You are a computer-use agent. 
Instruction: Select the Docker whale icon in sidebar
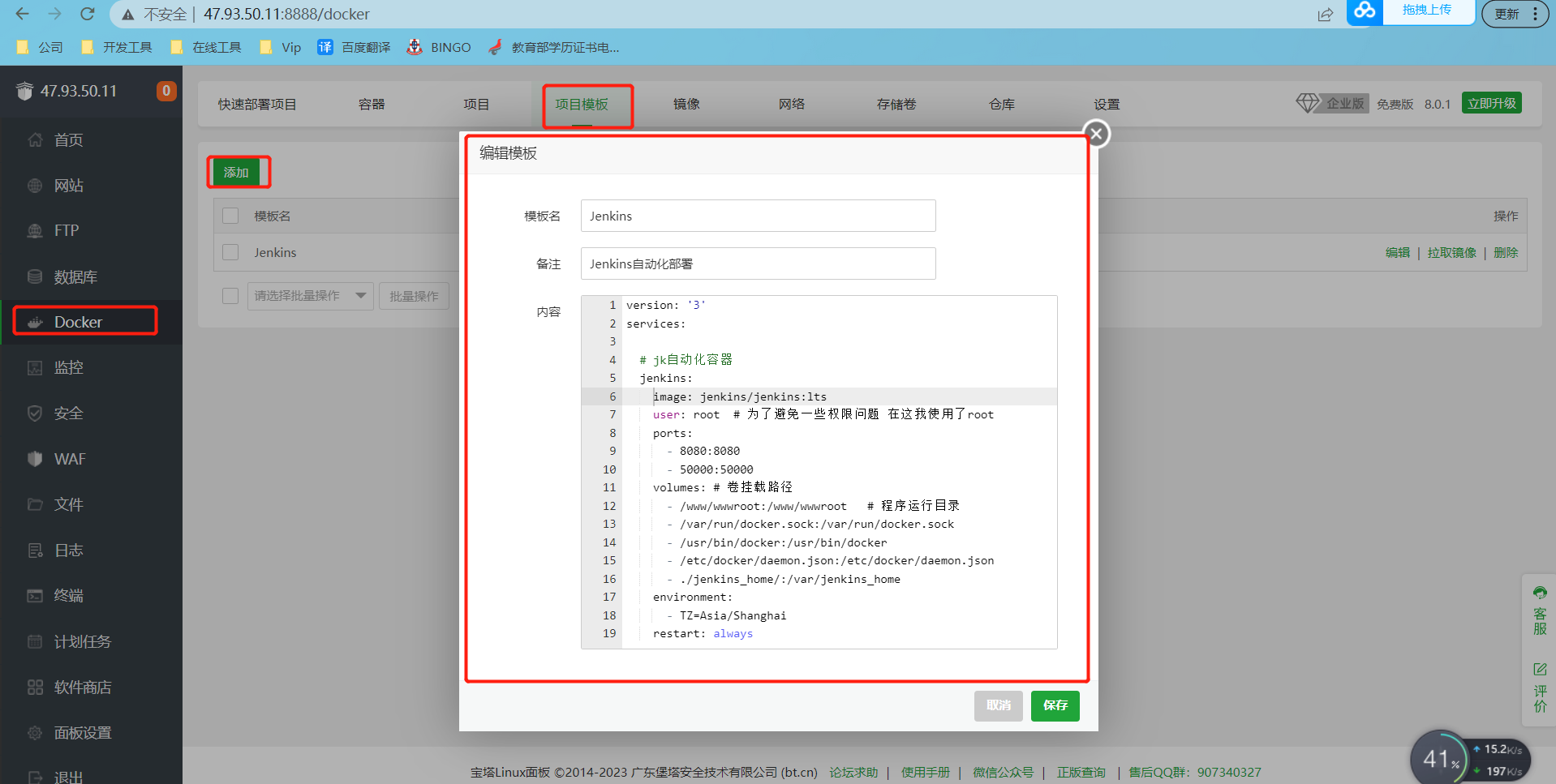(35, 323)
